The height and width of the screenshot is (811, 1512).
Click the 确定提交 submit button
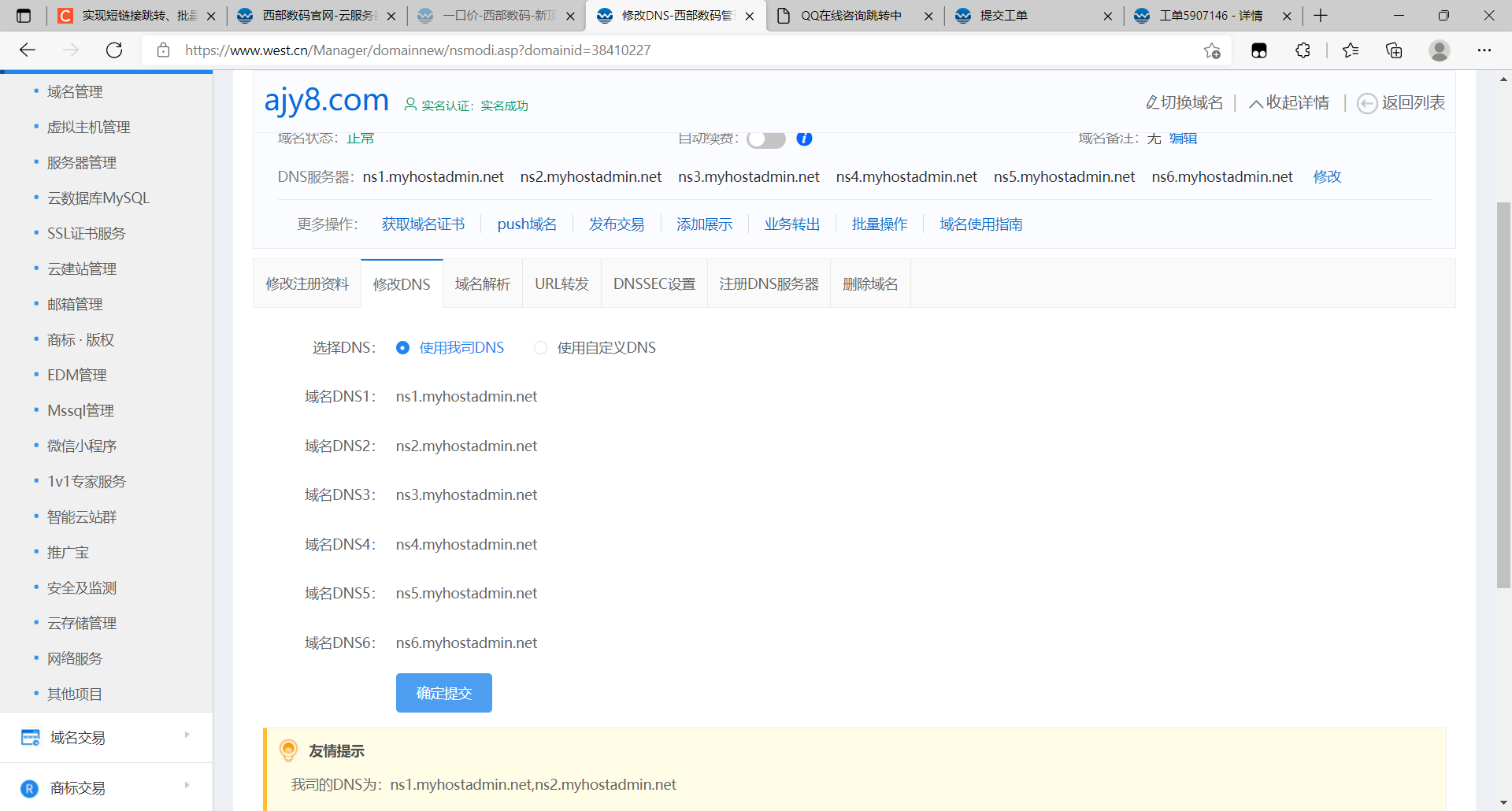(443, 693)
